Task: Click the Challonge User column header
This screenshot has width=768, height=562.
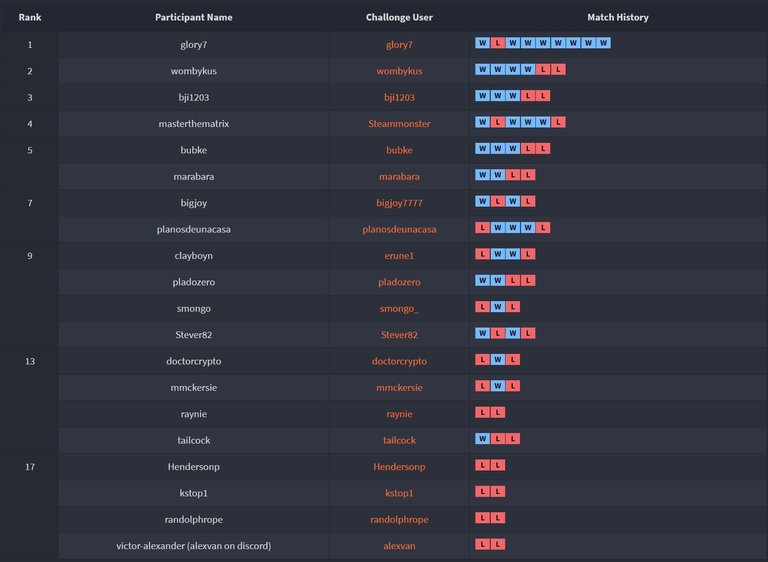Action: click(399, 17)
